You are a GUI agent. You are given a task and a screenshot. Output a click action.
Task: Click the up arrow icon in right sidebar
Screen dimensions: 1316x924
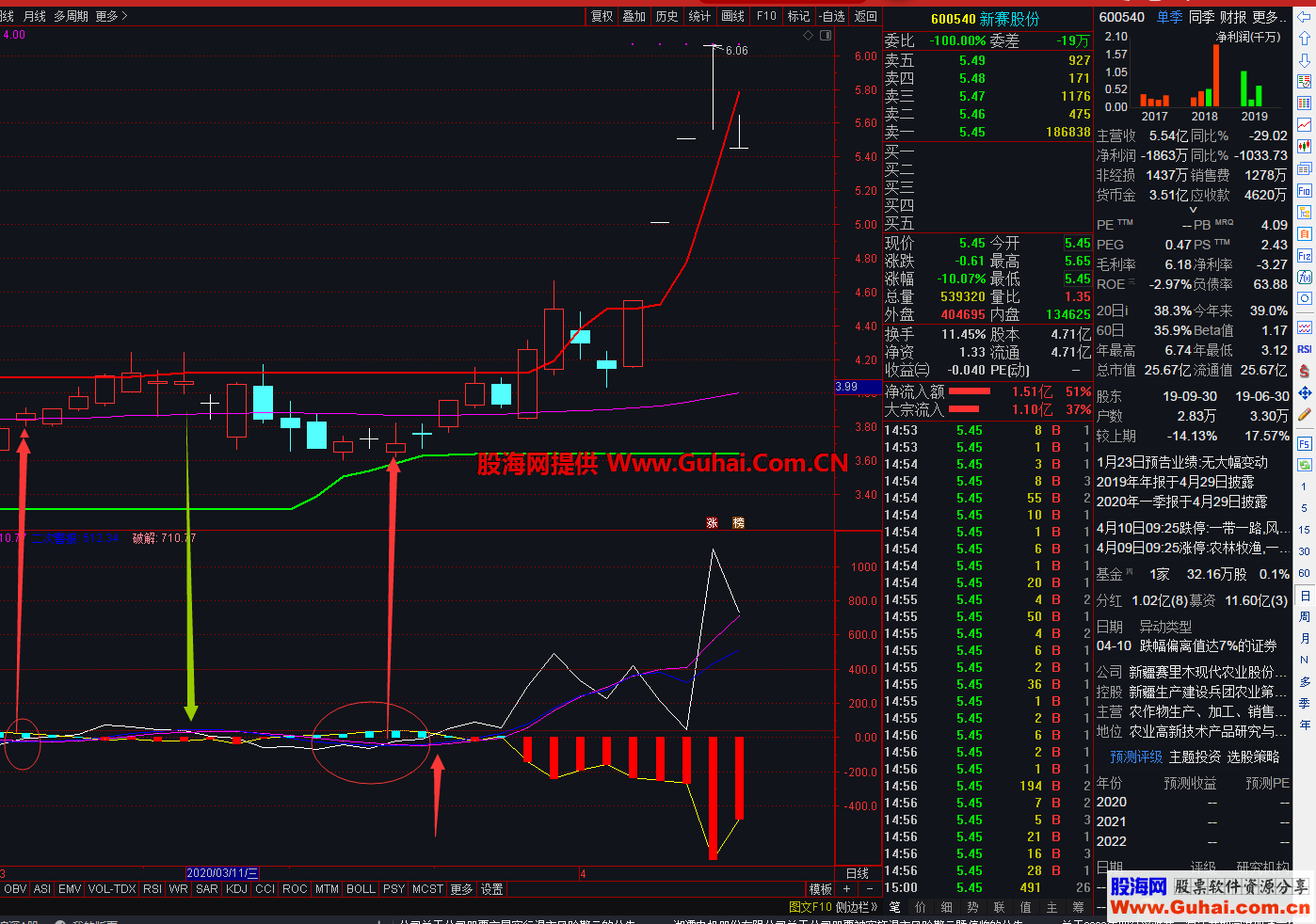coord(1304,39)
